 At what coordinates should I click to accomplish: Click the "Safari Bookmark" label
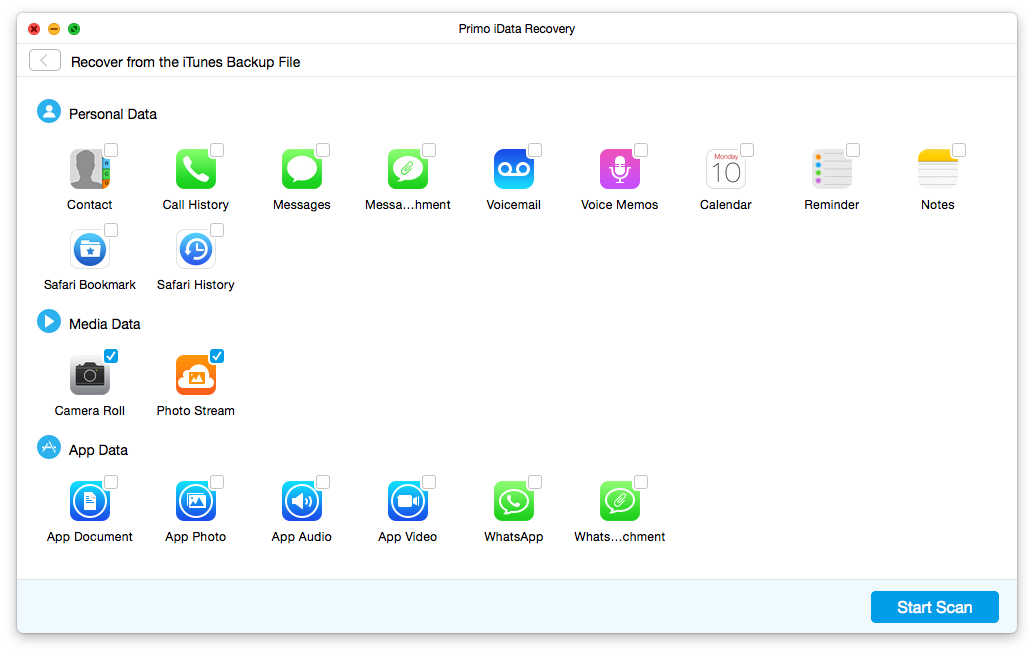point(90,285)
